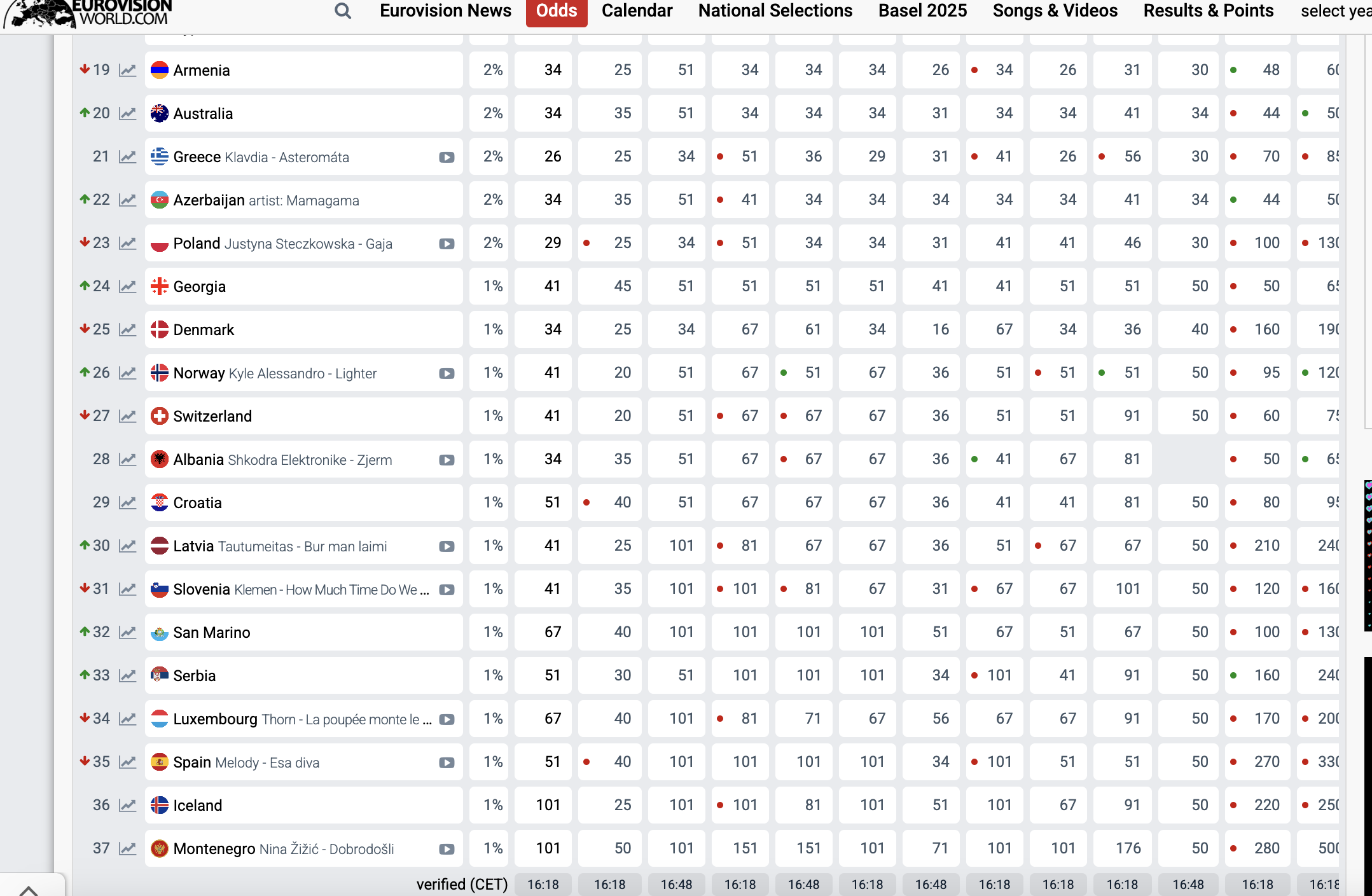Open Armenia's odds history chart icon
This screenshot has height=896, width=1372.
(128, 70)
